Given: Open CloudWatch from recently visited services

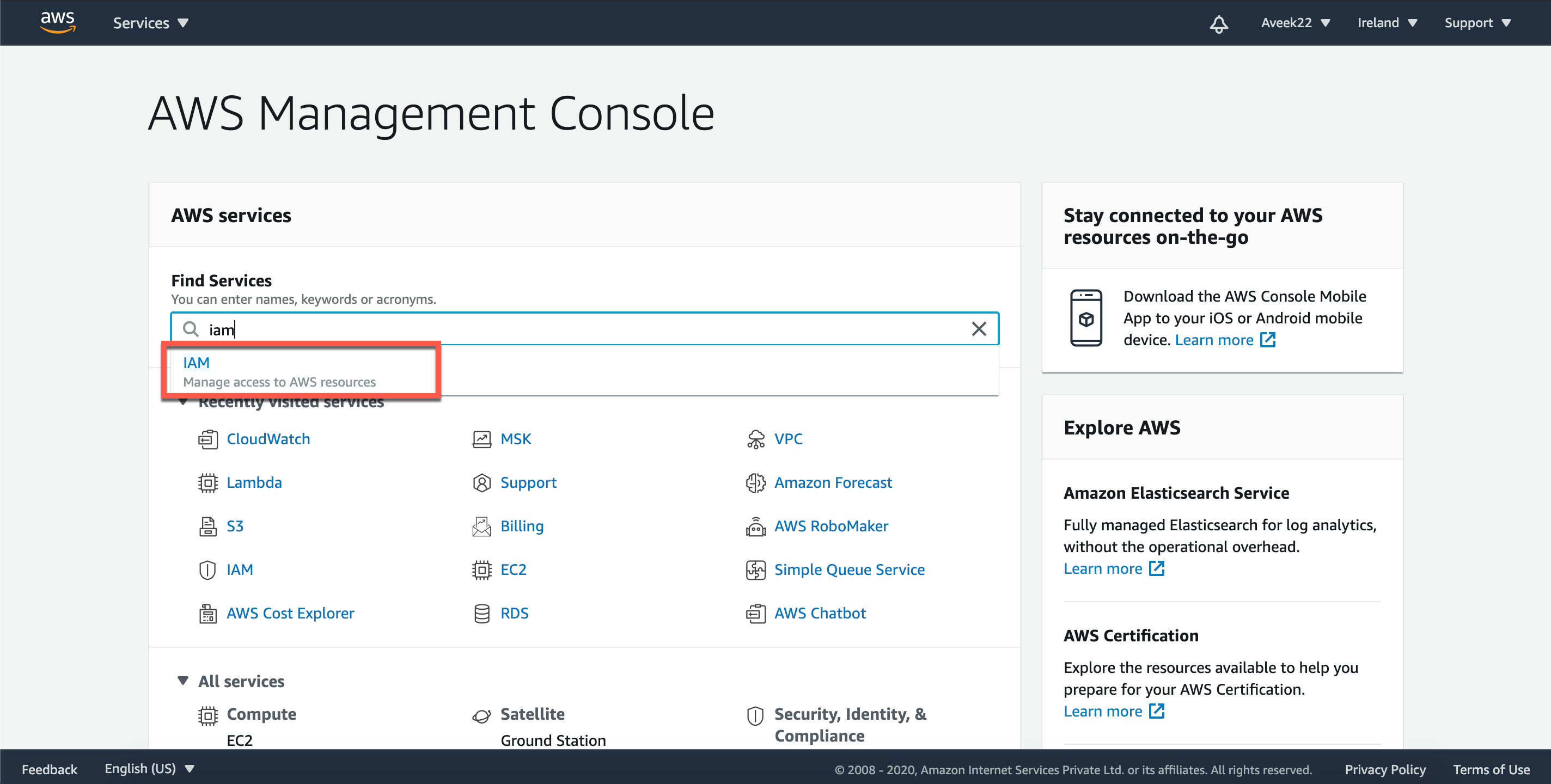Looking at the screenshot, I should pos(268,439).
